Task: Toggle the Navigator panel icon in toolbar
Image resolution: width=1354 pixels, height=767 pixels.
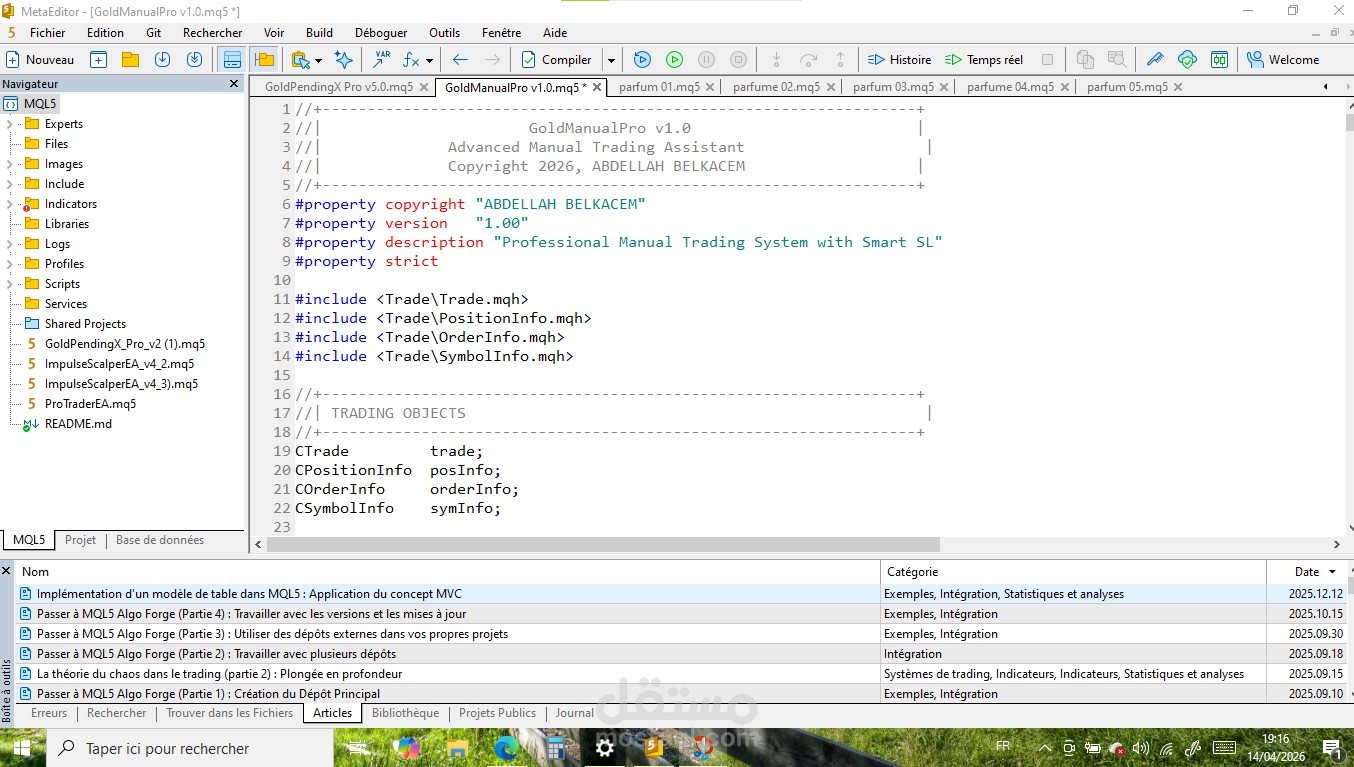Action: click(264, 60)
